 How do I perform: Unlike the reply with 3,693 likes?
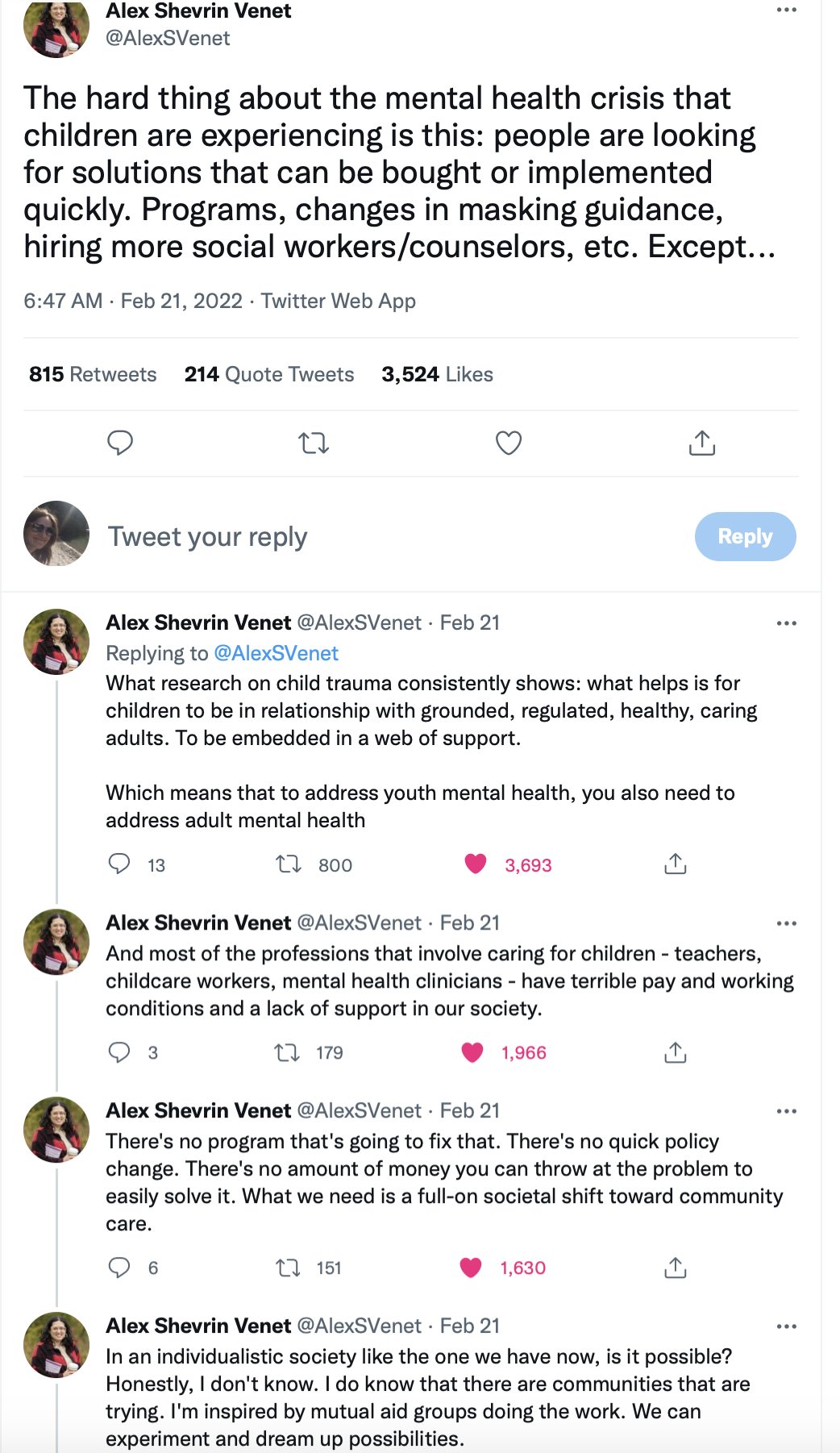click(x=476, y=864)
